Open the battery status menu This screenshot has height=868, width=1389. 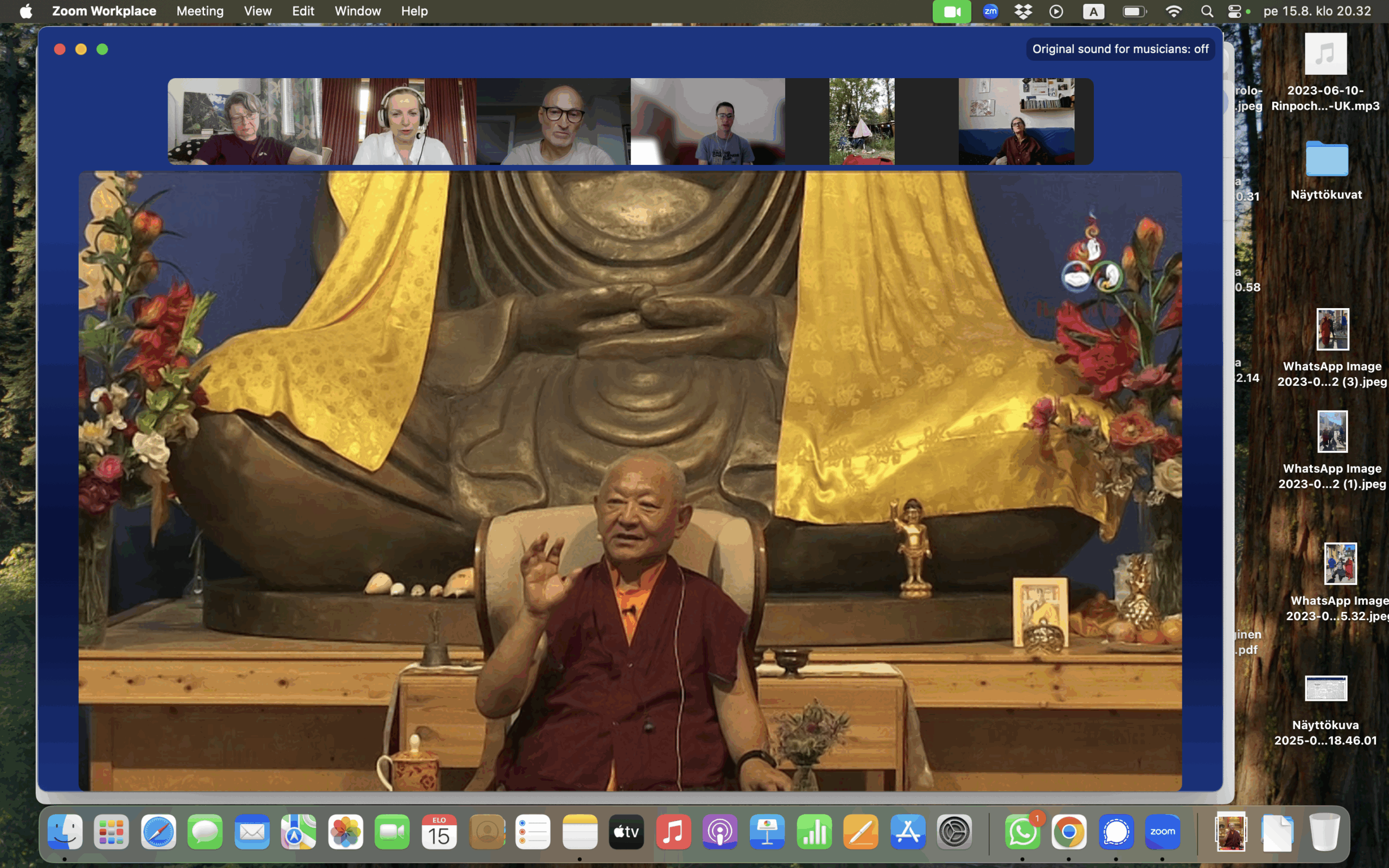[1134, 11]
